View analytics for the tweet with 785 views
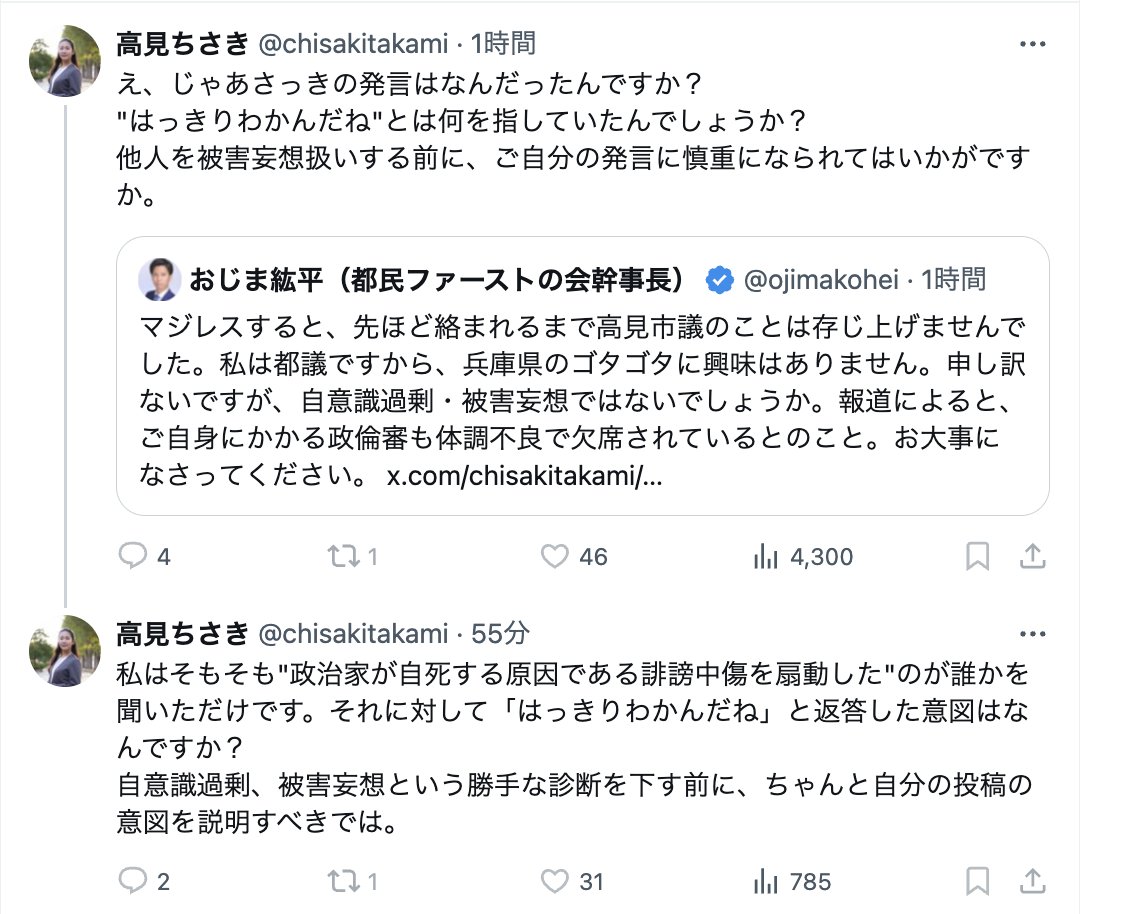 tap(765, 881)
